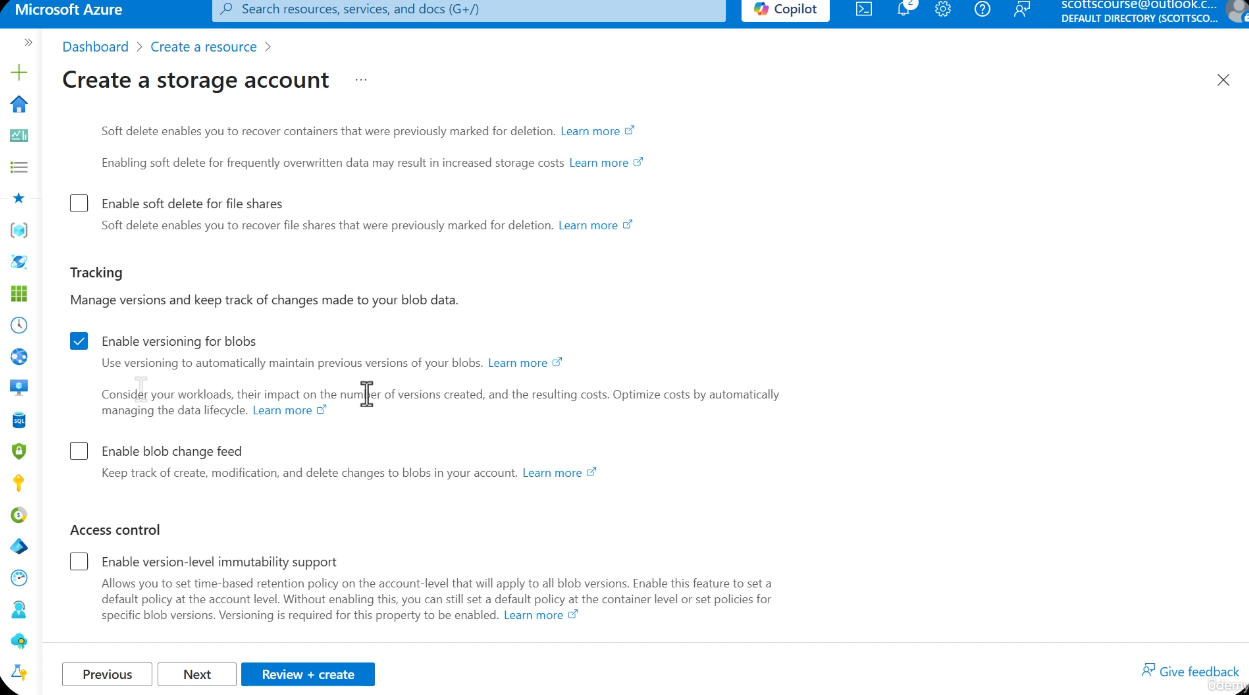This screenshot has width=1249, height=695.
Task: Click green plus Create a resource icon
Action: tap(19, 73)
